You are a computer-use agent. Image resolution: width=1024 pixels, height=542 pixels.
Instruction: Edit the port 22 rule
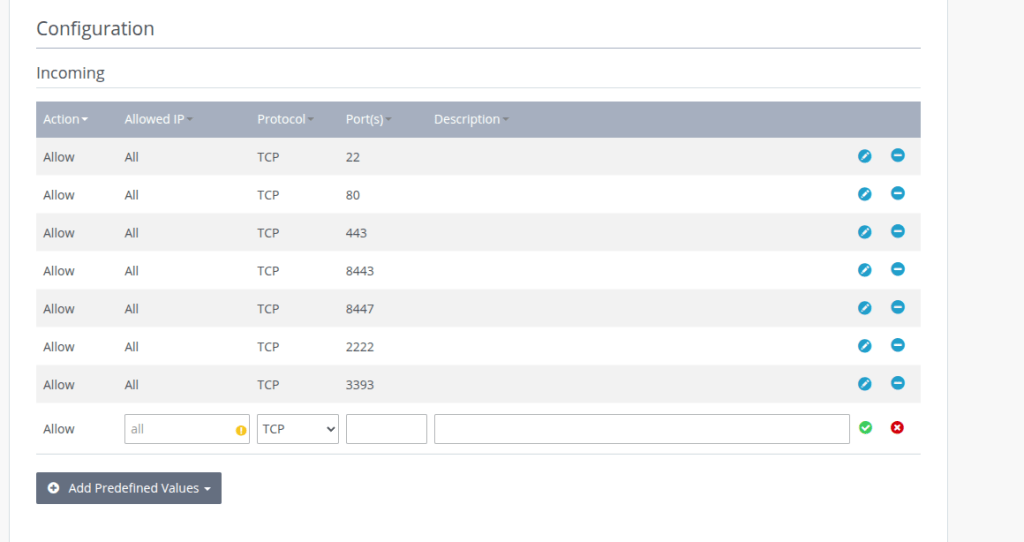pos(865,156)
